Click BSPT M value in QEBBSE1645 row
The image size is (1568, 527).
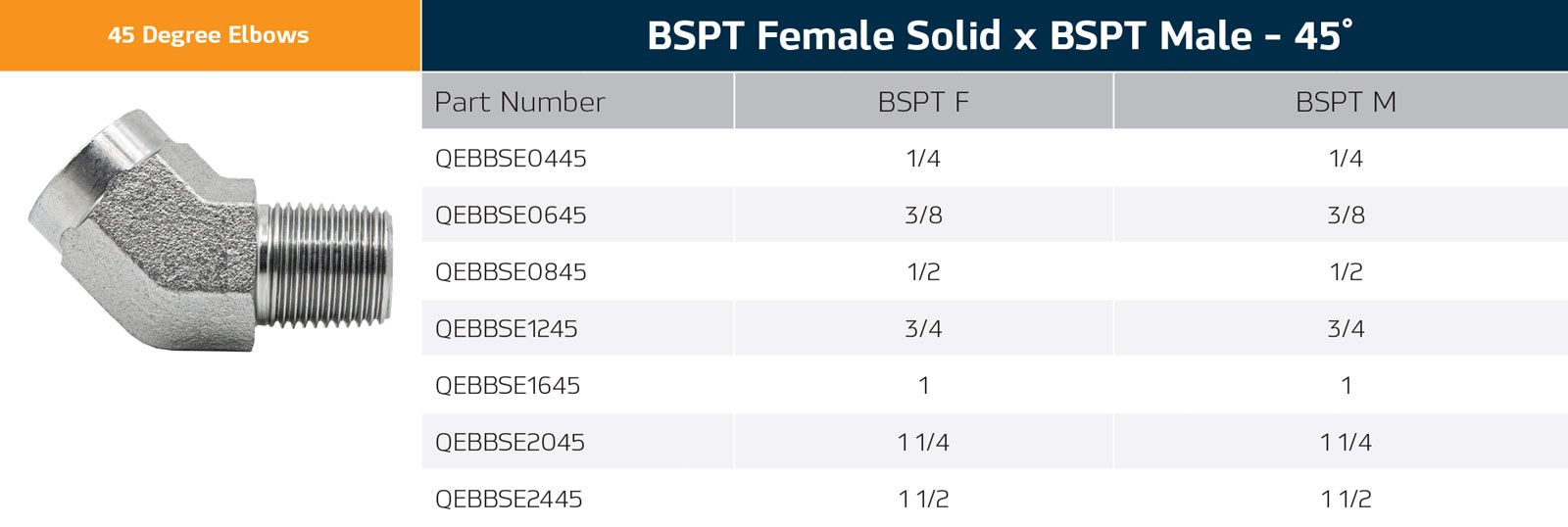pyautogui.click(x=1346, y=386)
